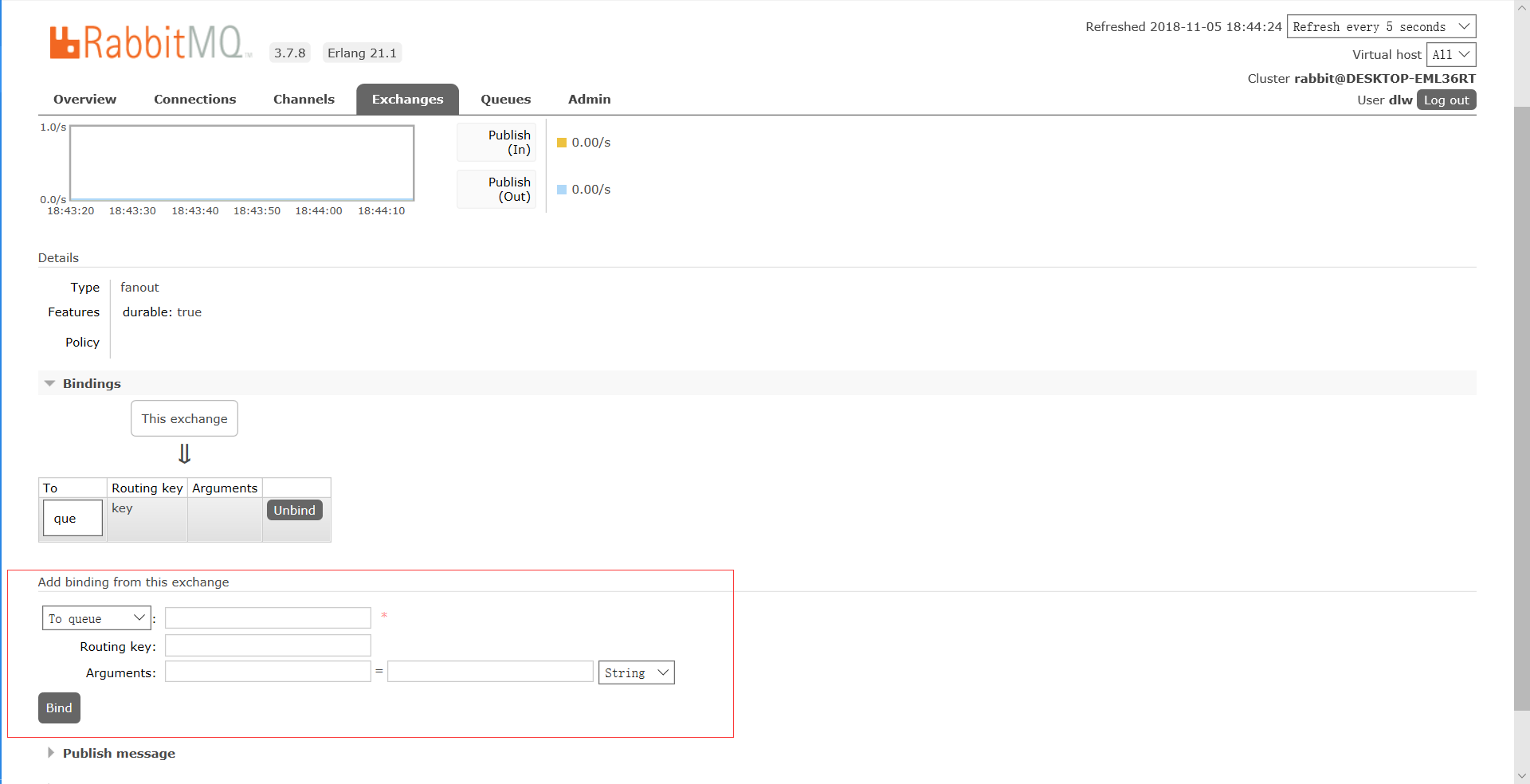The image size is (1530, 784).
Task: Click the scrollbar down arrow
Action: pyautogui.click(x=1522, y=775)
